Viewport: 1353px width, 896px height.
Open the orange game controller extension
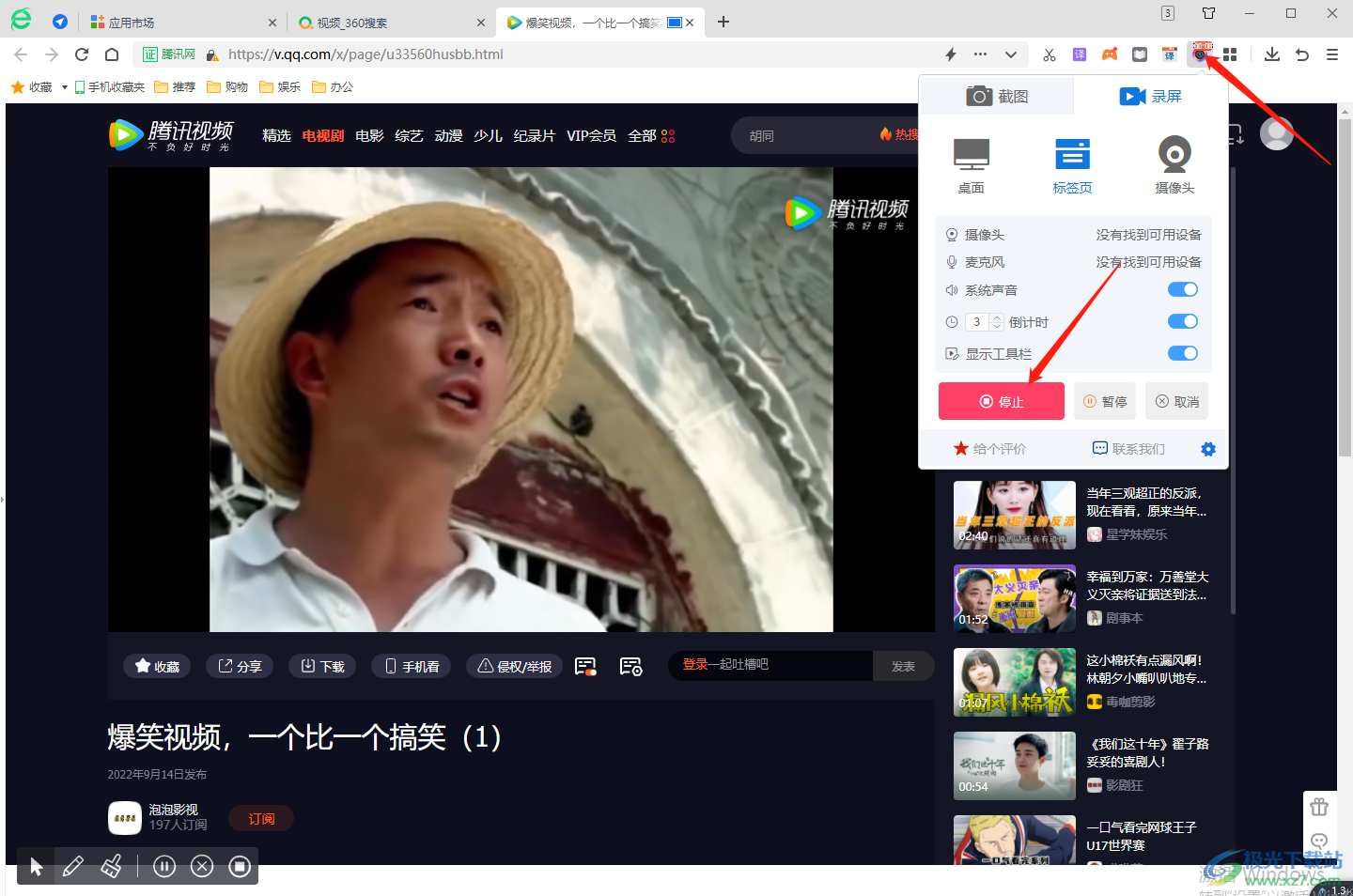(1110, 54)
